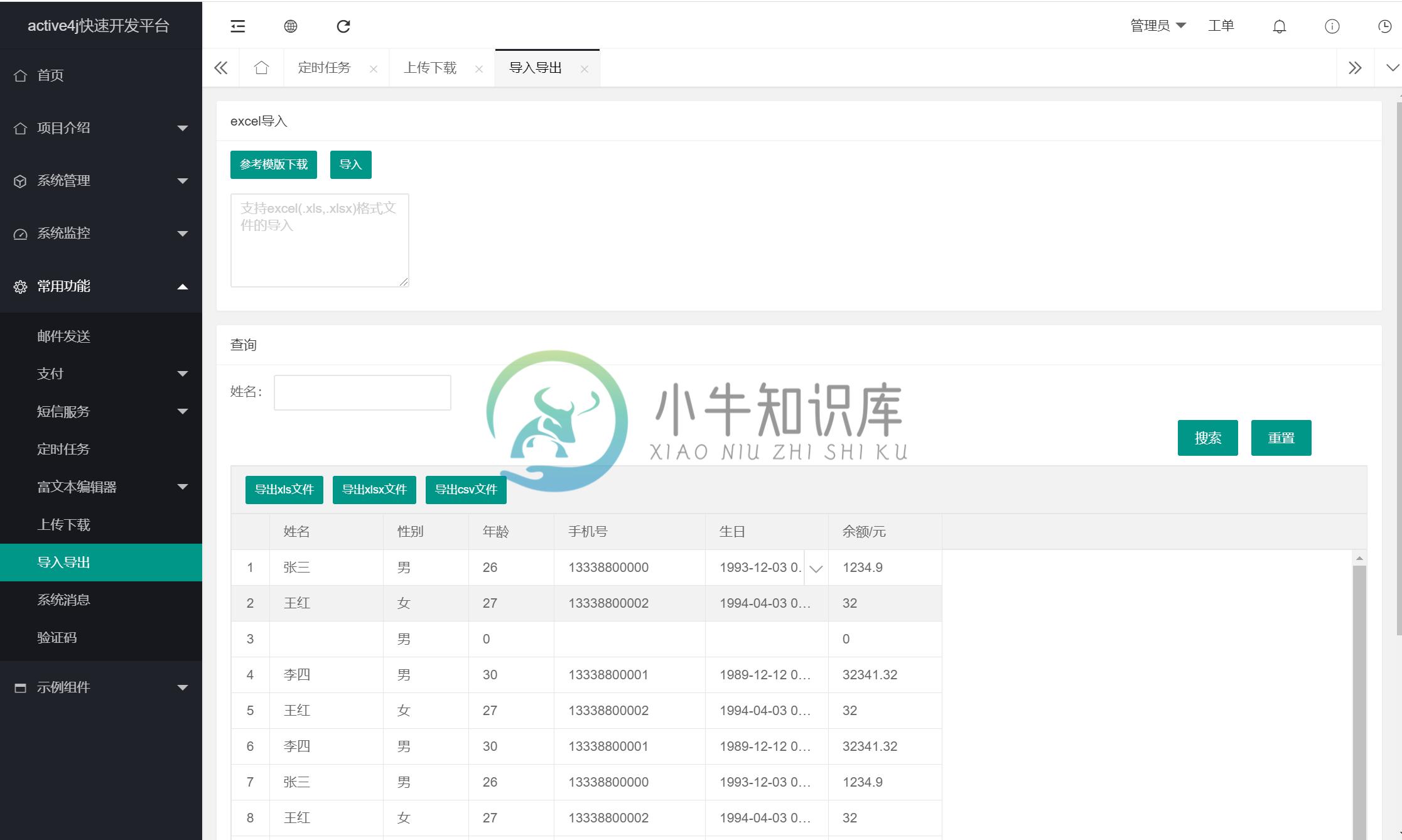Image resolution: width=1402 pixels, height=840 pixels.
Task: Close the 上传下载 tab
Action: (x=479, y=69)
